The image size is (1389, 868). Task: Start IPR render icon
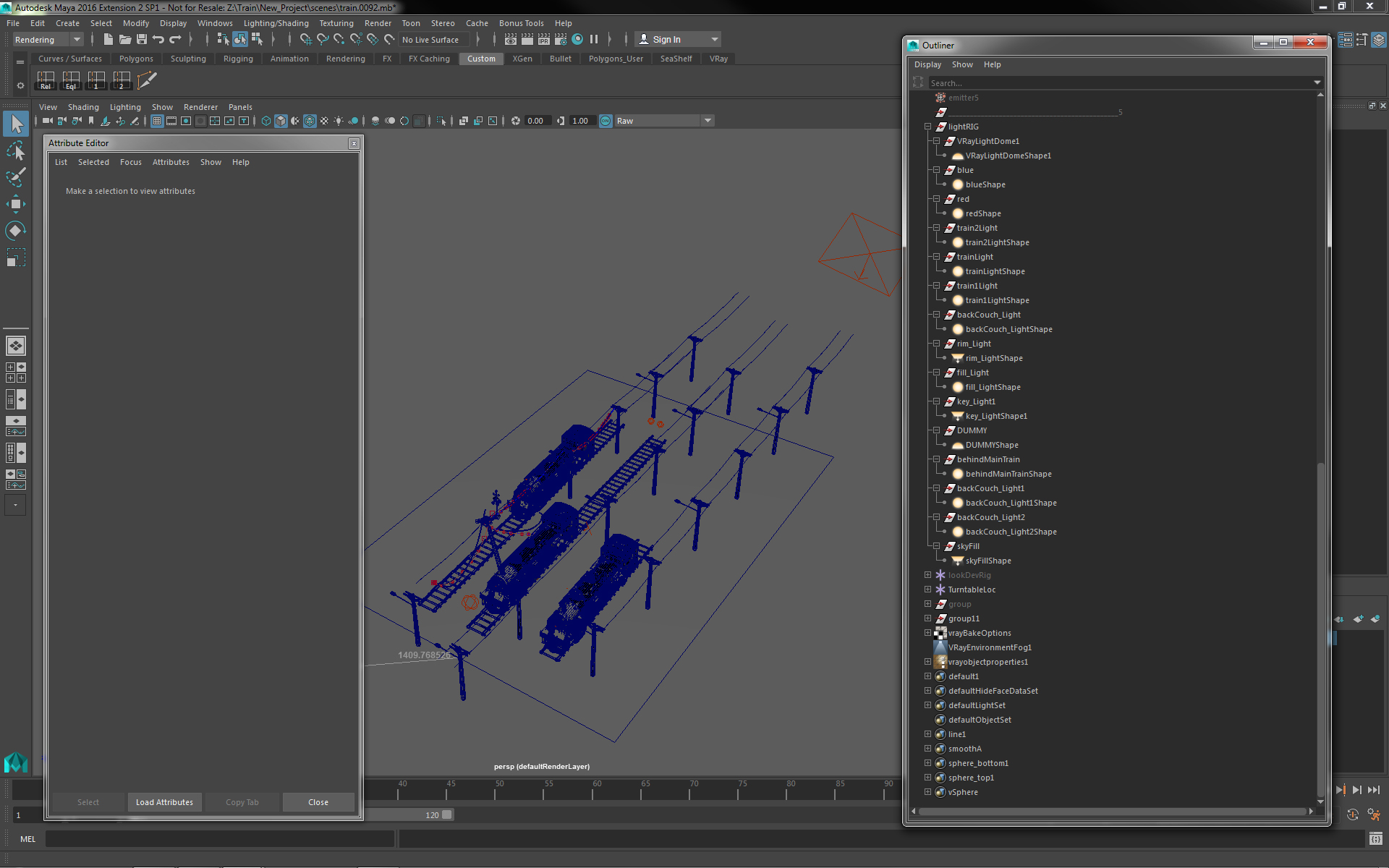[544, 40]
